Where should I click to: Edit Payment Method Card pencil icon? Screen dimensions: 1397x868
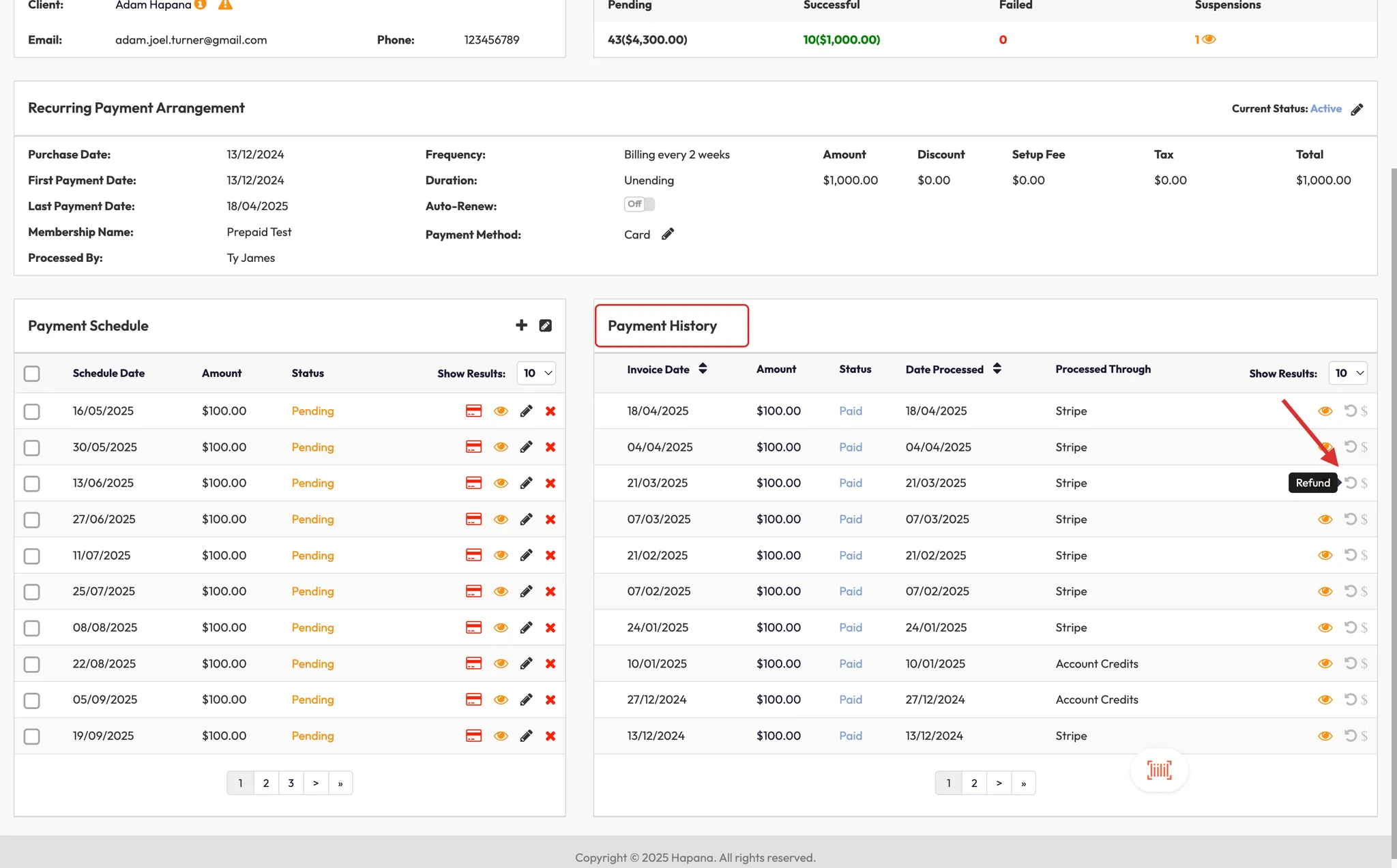668,234
